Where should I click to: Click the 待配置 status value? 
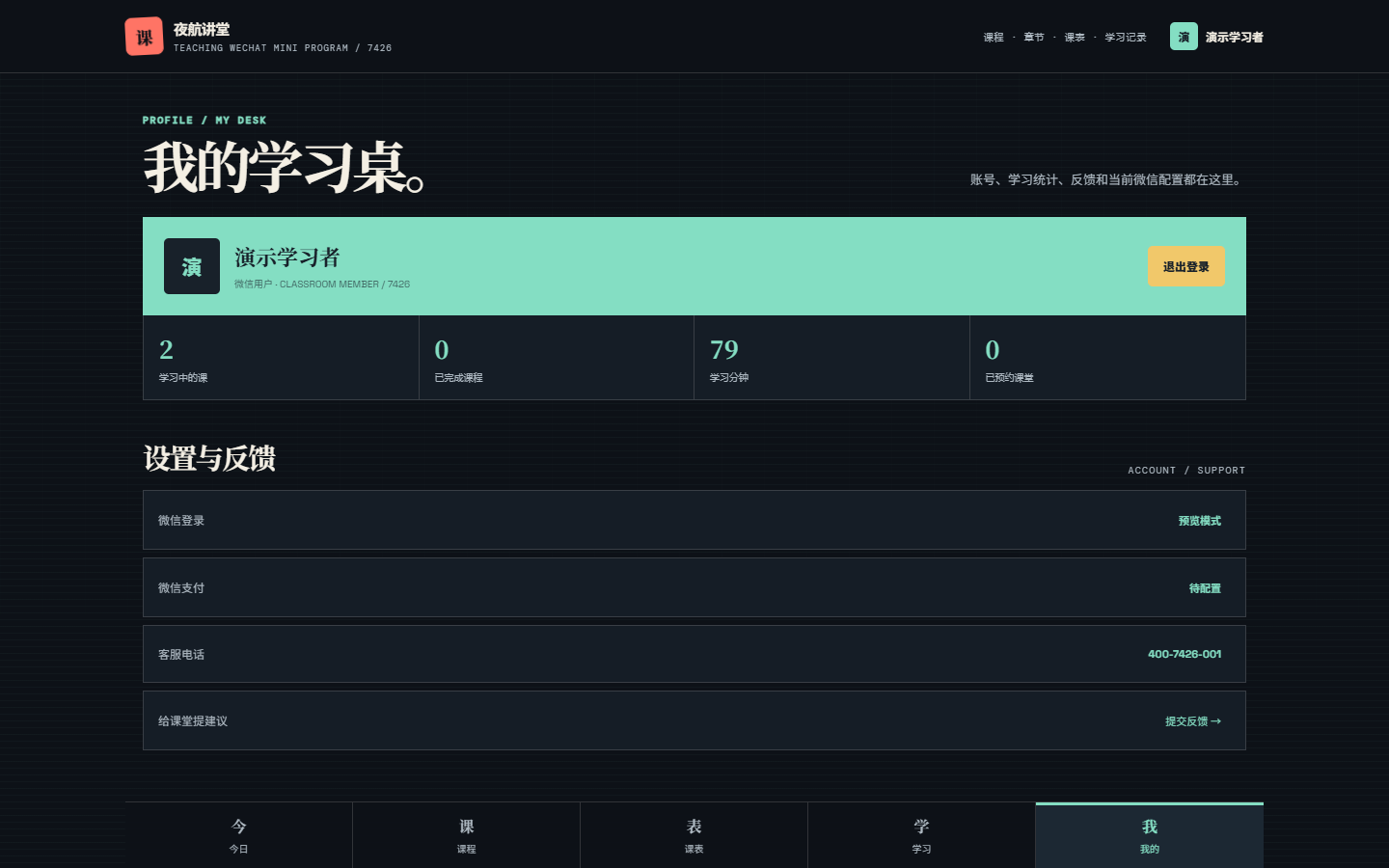tap(1205, 588)
